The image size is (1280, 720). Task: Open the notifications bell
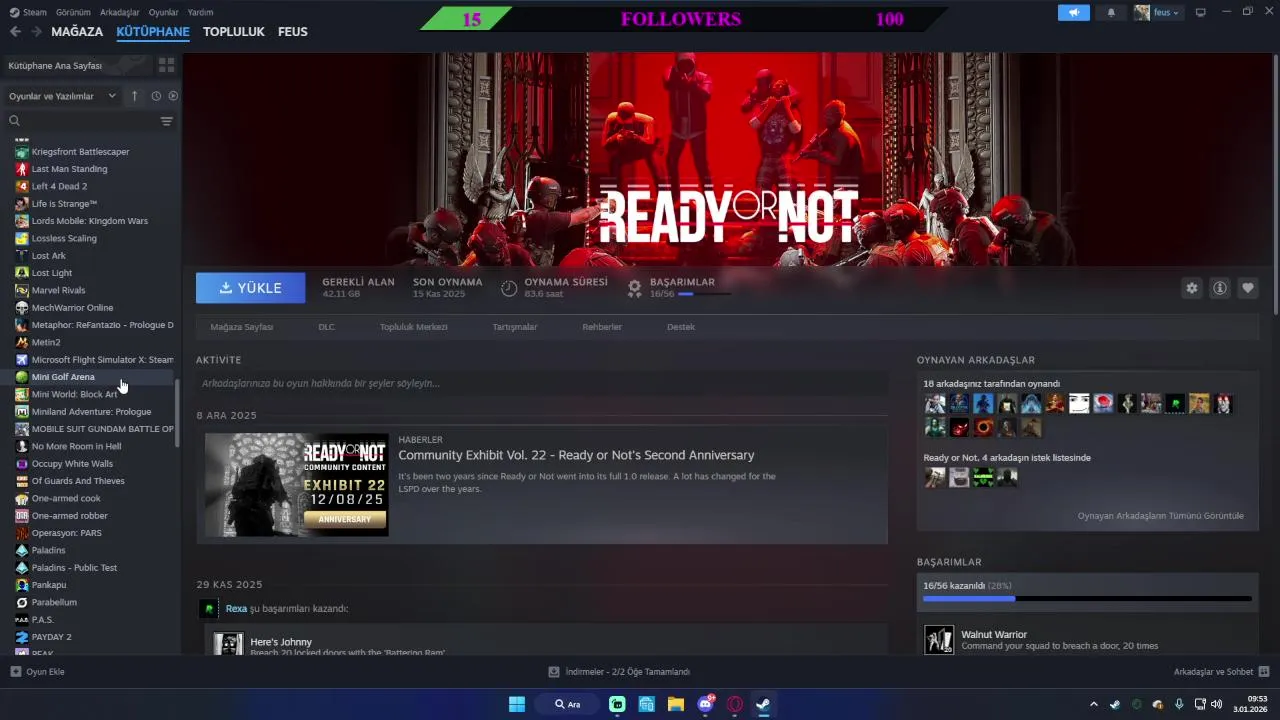pos(1111,13)
